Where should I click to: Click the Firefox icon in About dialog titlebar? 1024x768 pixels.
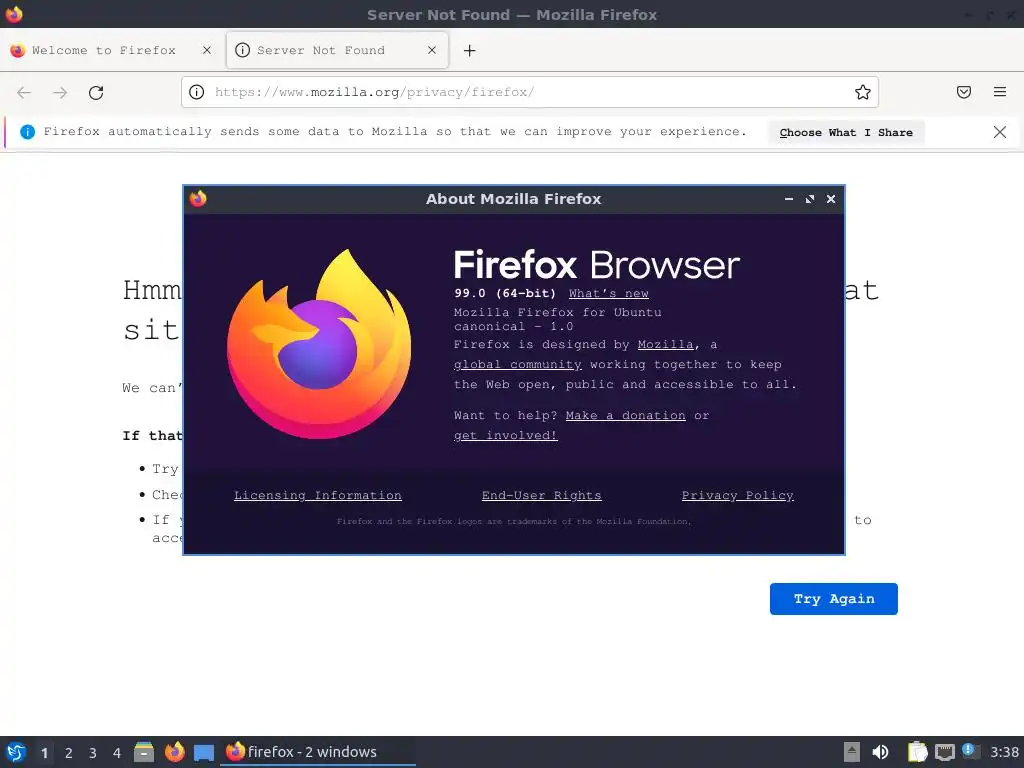coord(198,198)
